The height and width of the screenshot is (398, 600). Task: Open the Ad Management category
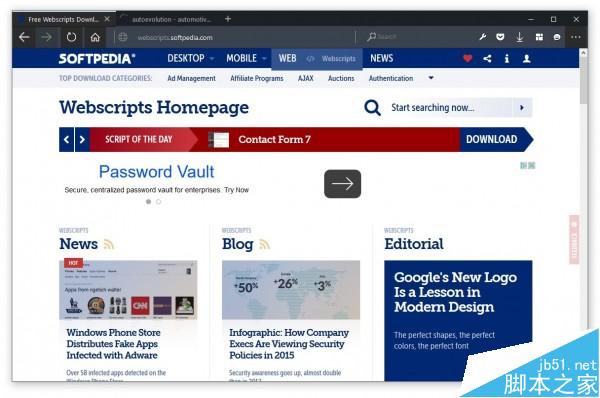tap(191, 78)
